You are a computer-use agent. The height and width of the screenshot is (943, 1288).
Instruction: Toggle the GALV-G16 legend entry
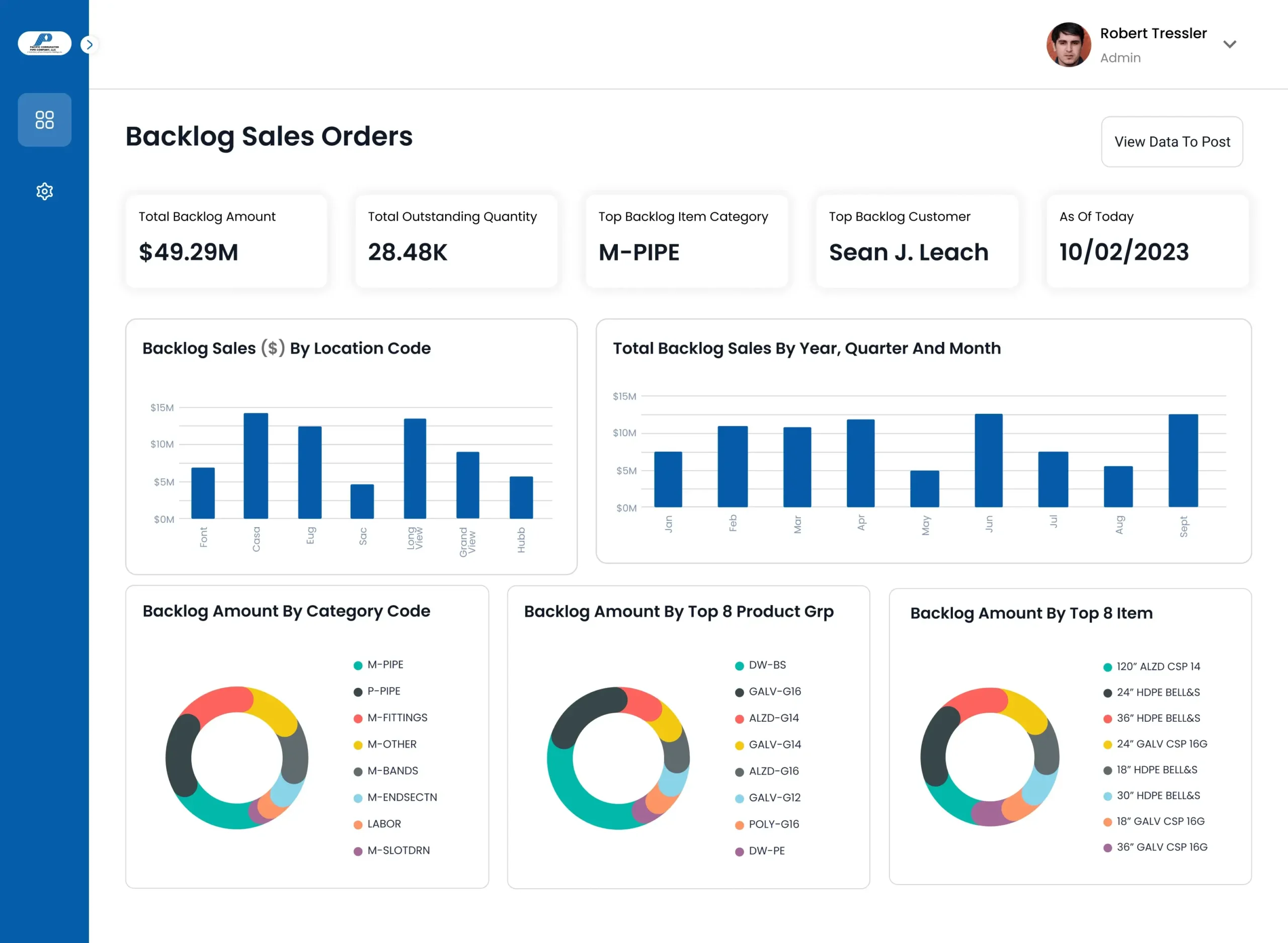click(x=768, y=692)
